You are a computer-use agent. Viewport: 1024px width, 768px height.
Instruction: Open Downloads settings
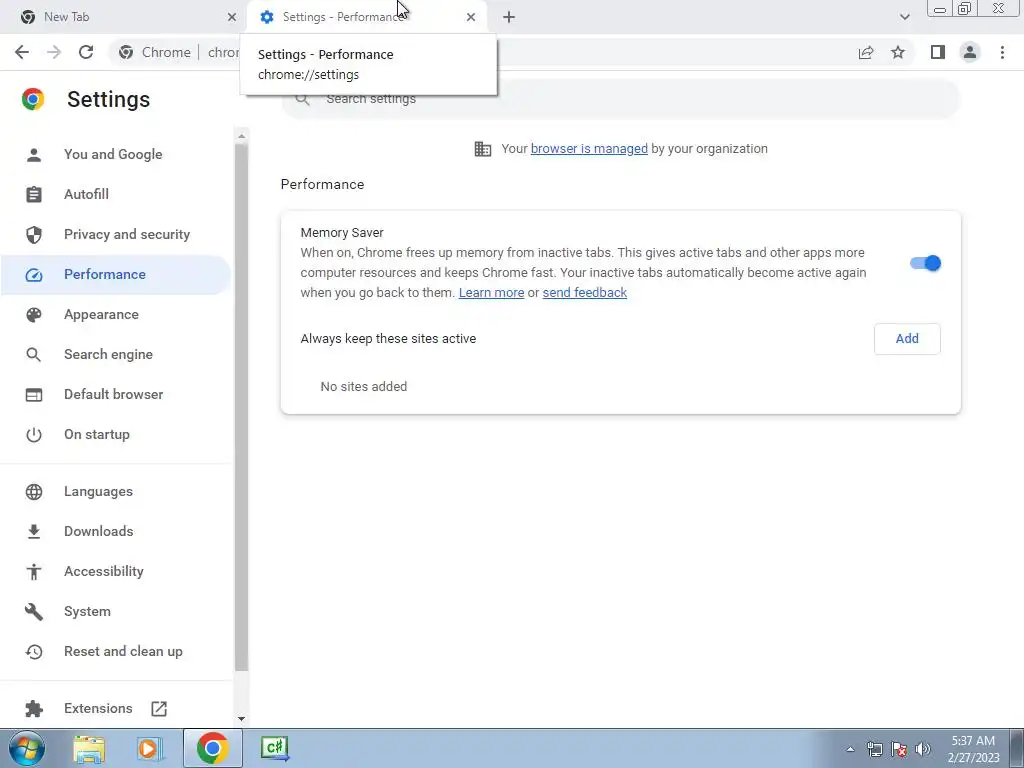tap(99, 532)
